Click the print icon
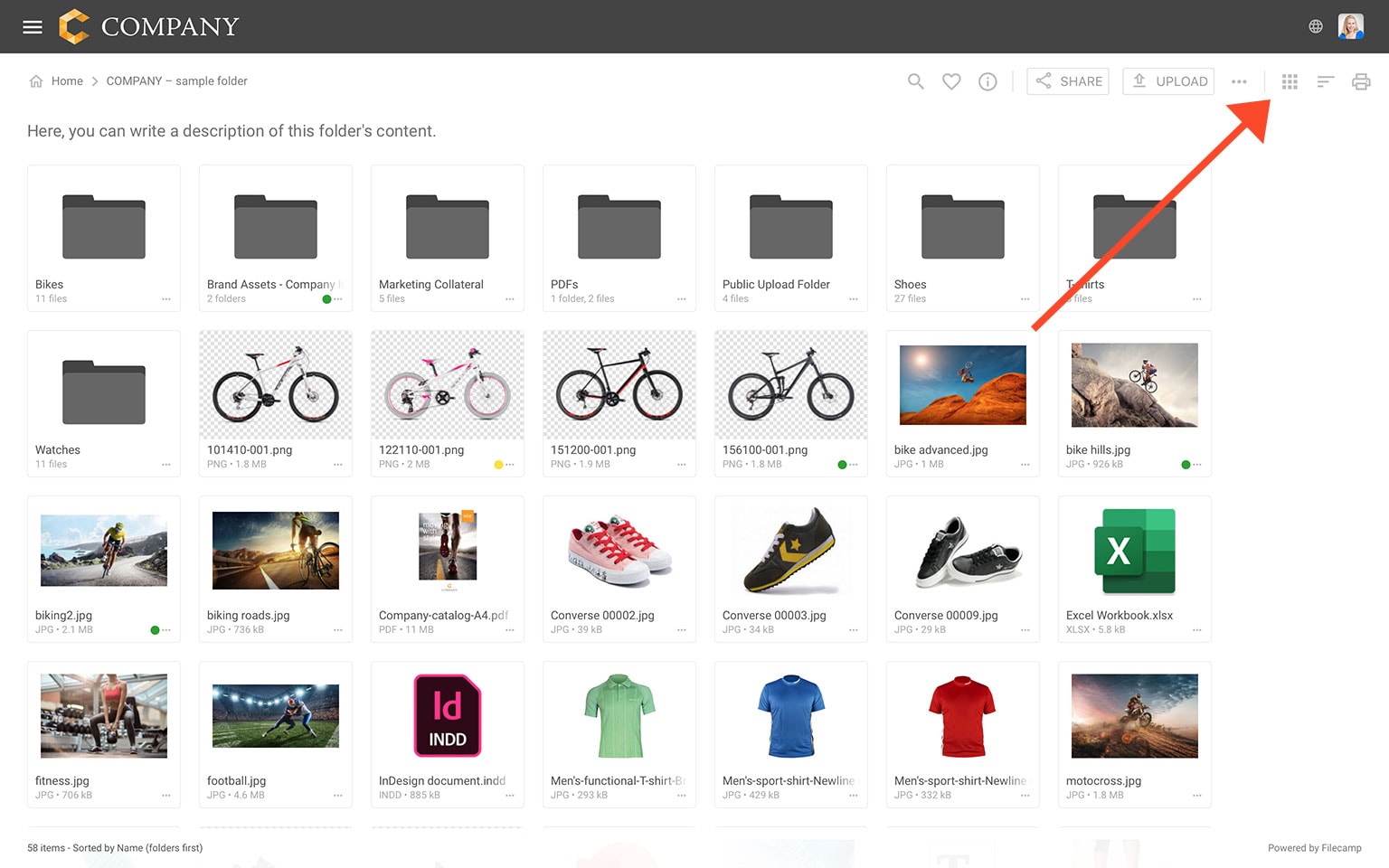Viewport: 1389px width, 868px height. 1361,81
